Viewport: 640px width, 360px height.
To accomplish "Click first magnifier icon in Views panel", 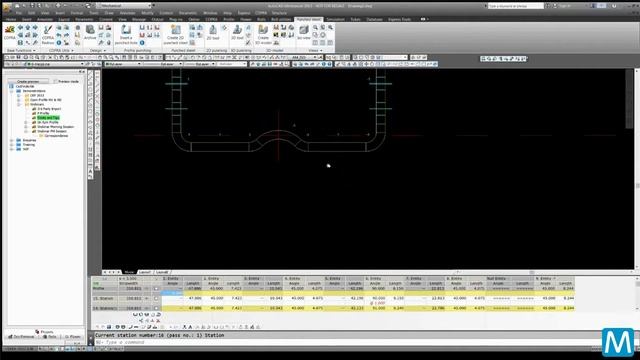I will 315,27.
